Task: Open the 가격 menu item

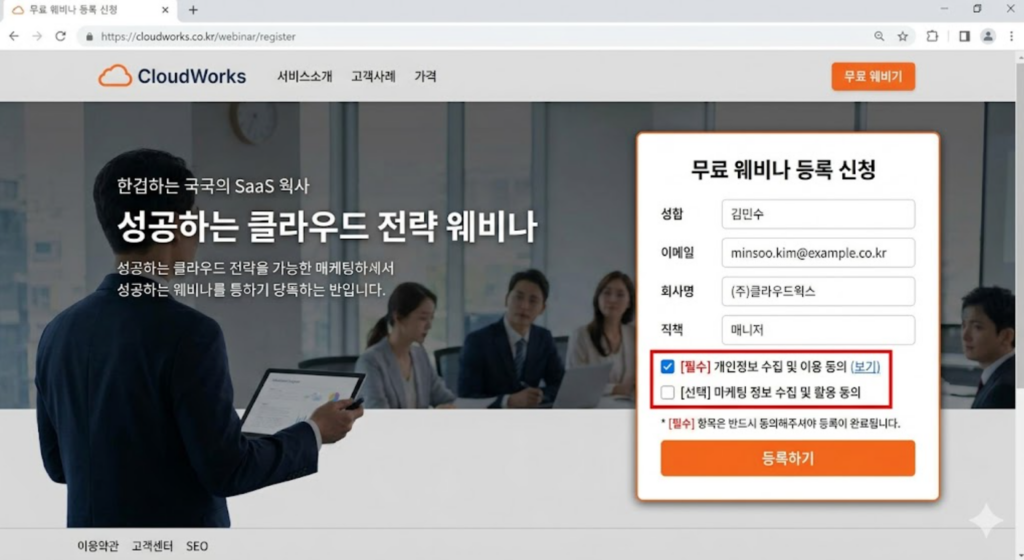Action: point(425,76)
